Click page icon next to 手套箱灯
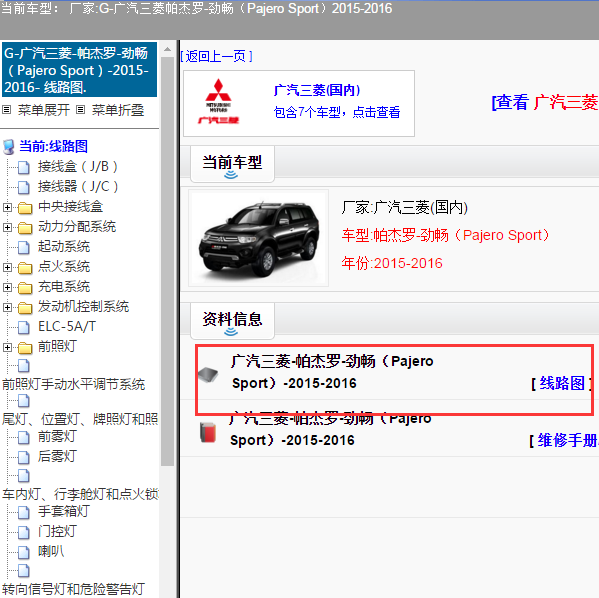 pos(24,512)
